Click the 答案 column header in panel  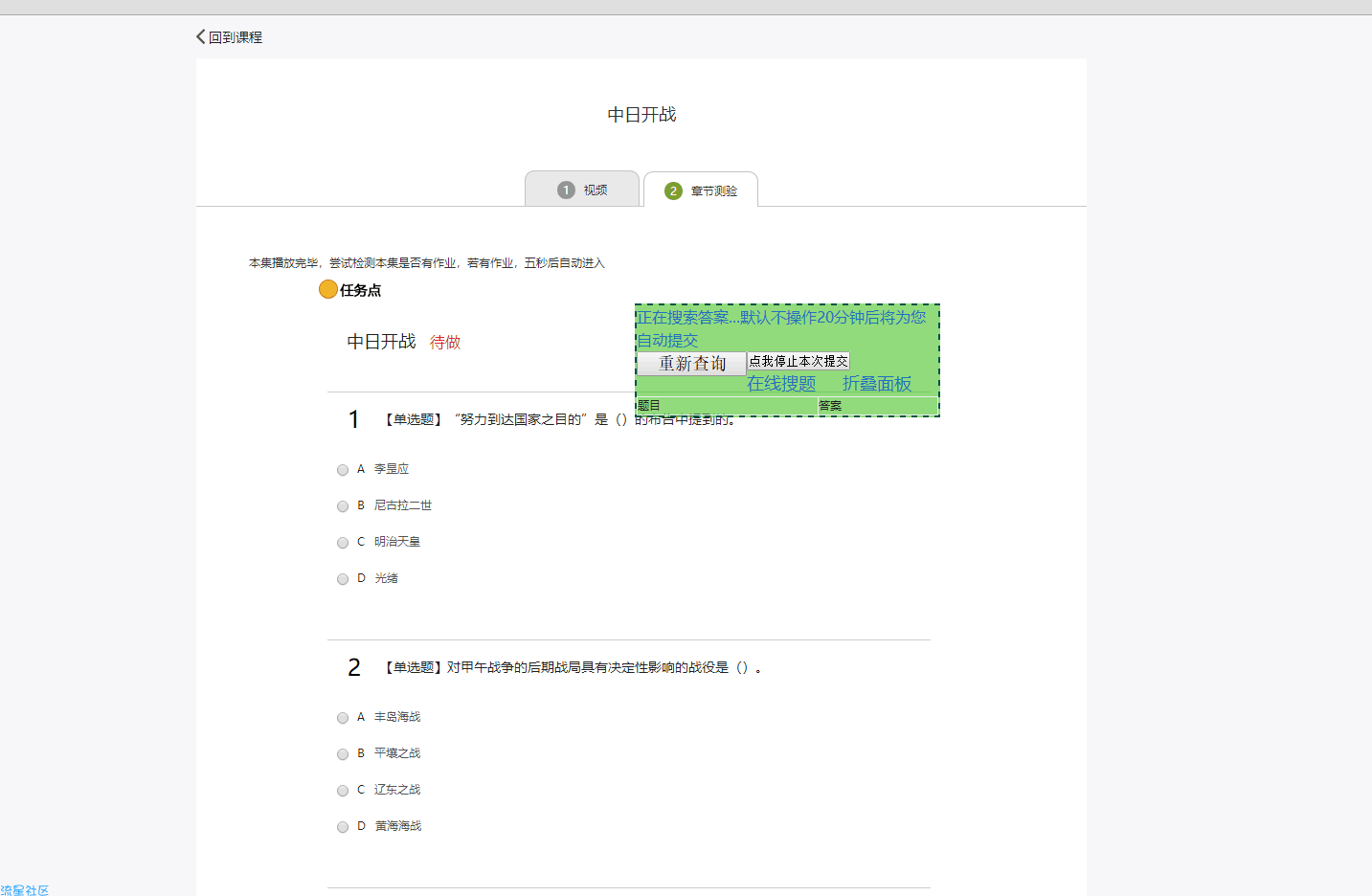tap(877, 406)
